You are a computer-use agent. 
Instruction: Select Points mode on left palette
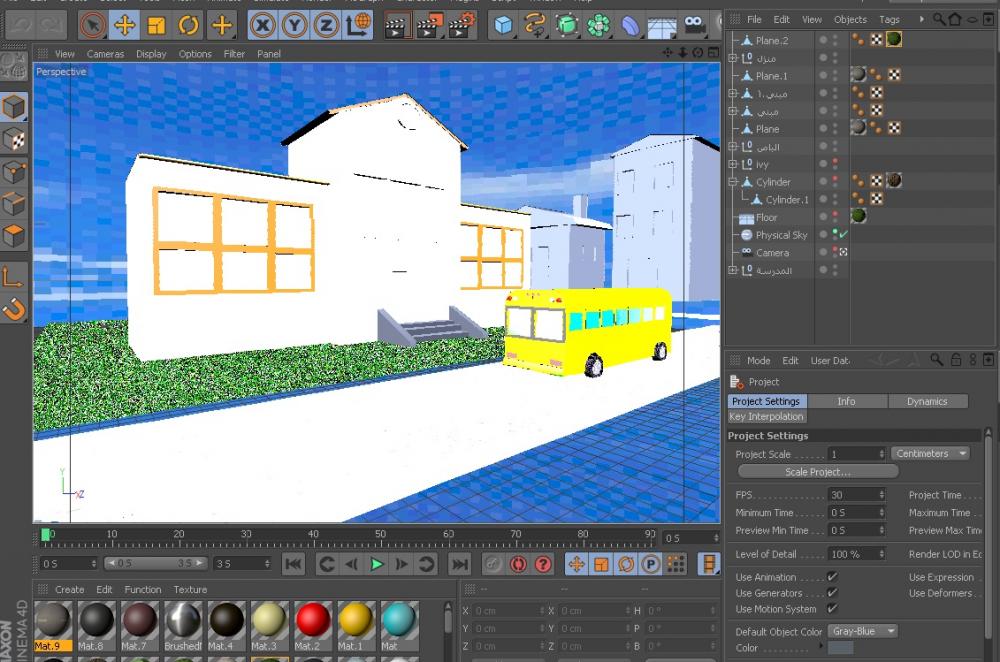tap(13, 172)
